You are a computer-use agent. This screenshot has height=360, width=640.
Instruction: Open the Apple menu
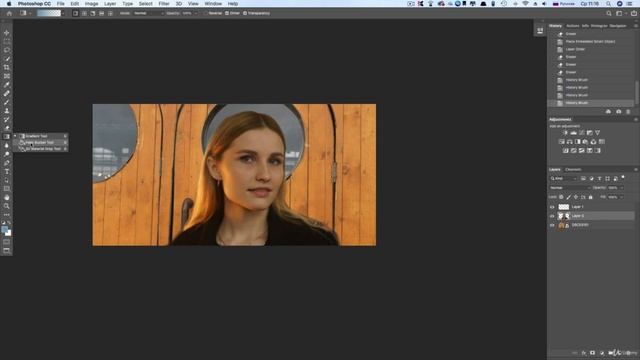click(9, 4)
